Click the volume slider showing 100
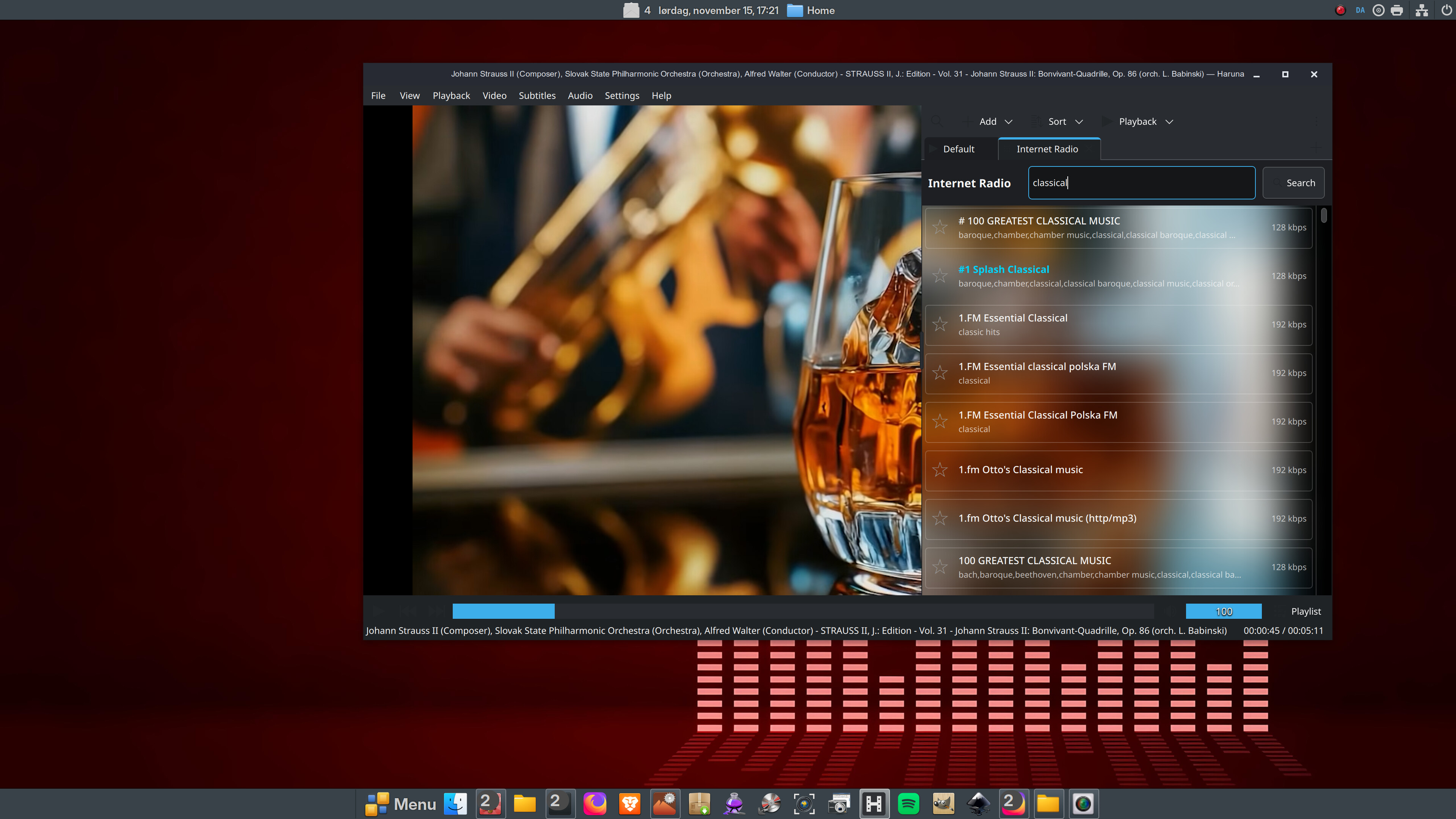This screenshot has width=1456, height=819. [x=1223, y=611]
